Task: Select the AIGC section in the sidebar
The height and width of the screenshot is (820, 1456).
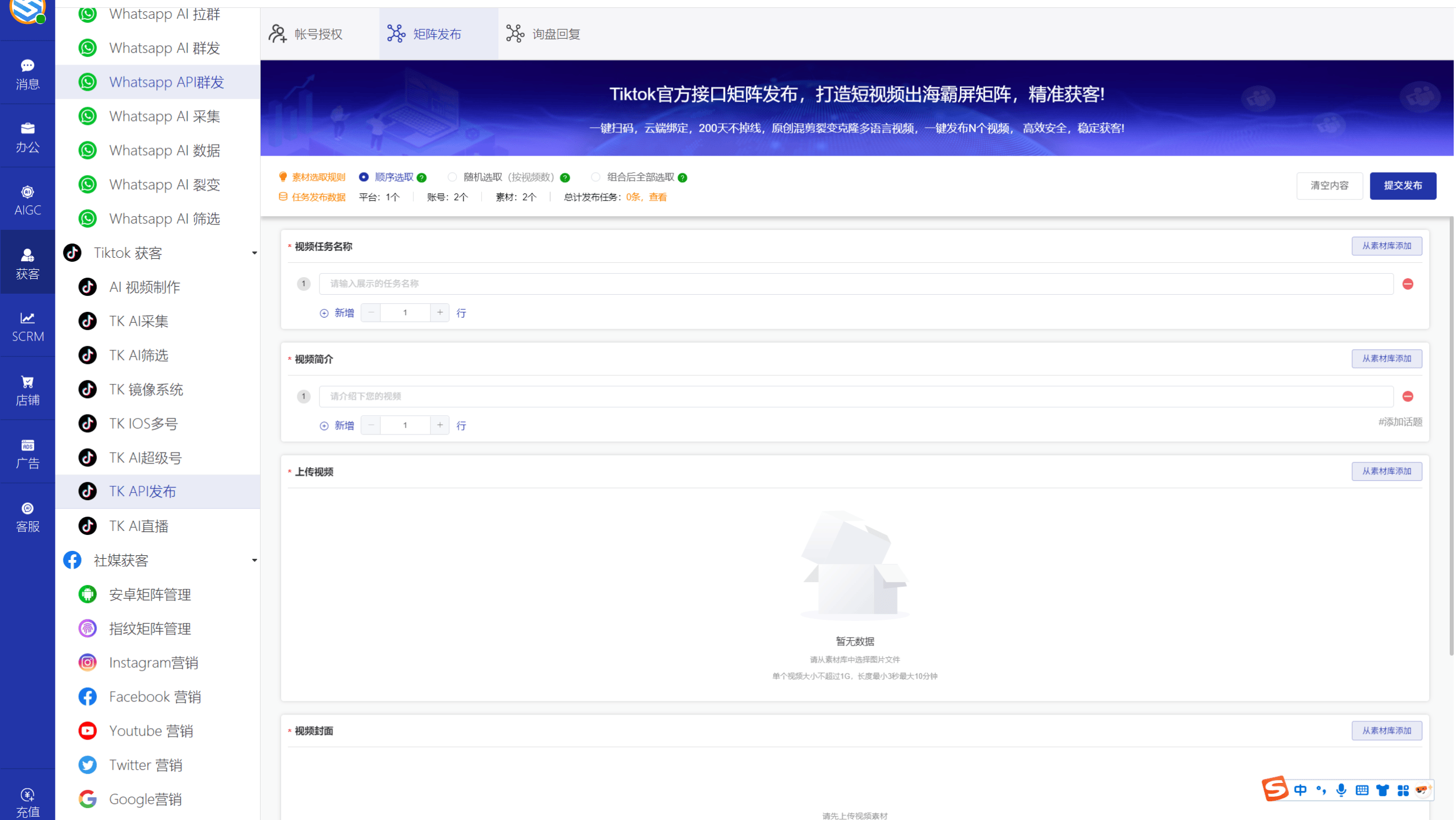Action: pyautogui.click(x=27, y=198)
